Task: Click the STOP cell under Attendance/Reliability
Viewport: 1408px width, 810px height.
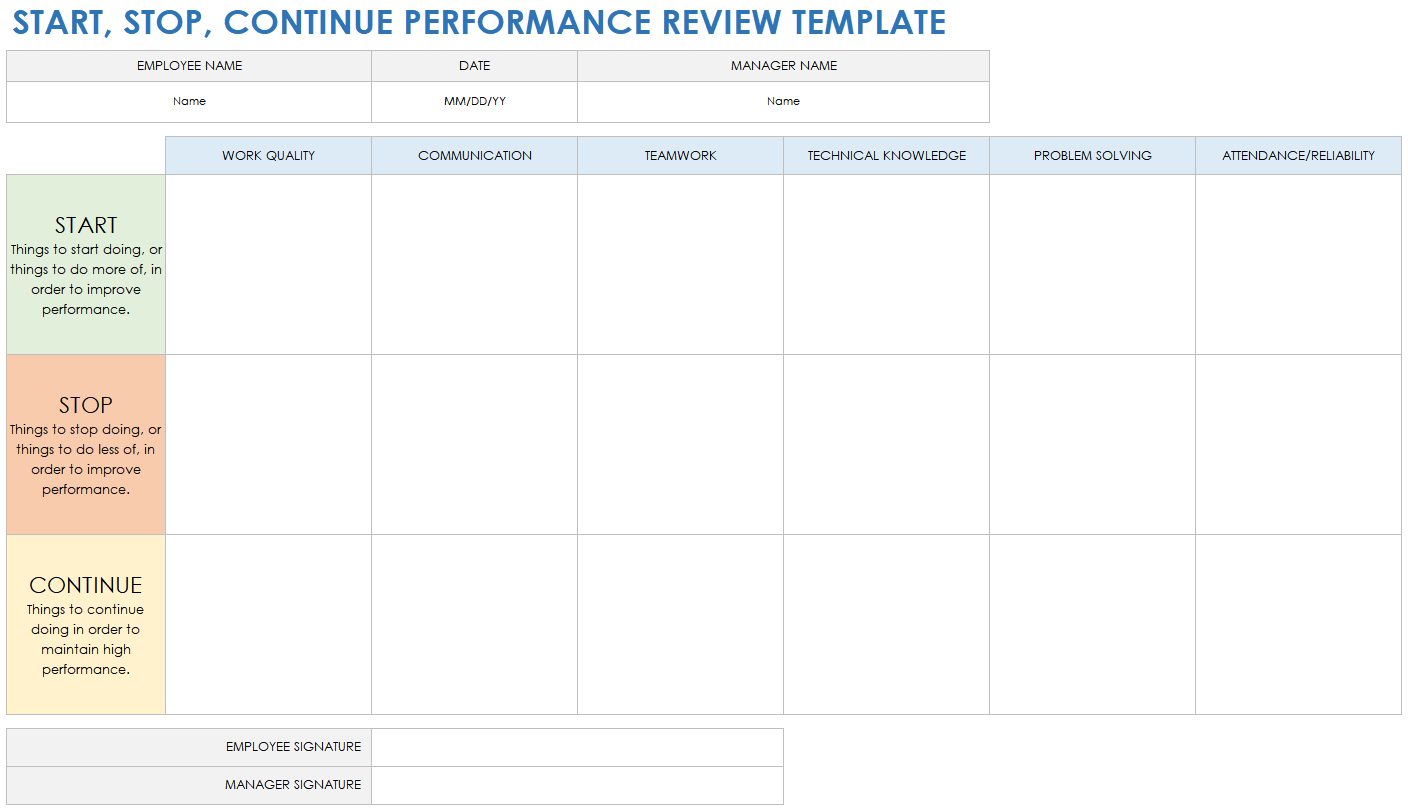Action: point(1299,445)
